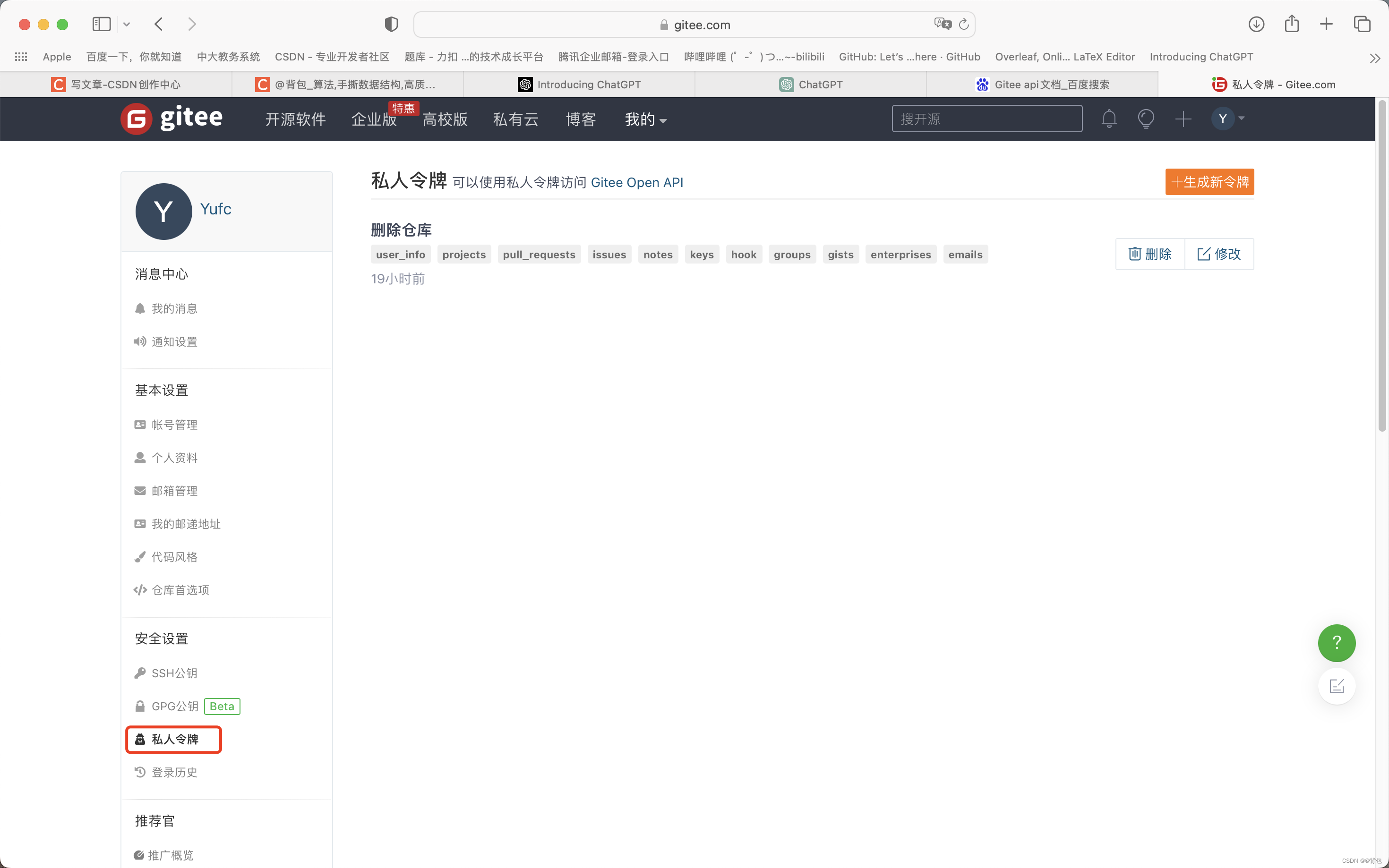1389x868 pixels.
Task: Click the 搜开源 search field
Action: tap(987, 118)
